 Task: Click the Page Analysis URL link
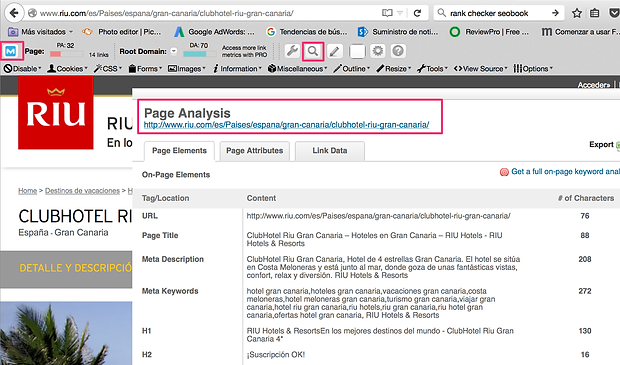coord(286,125)
